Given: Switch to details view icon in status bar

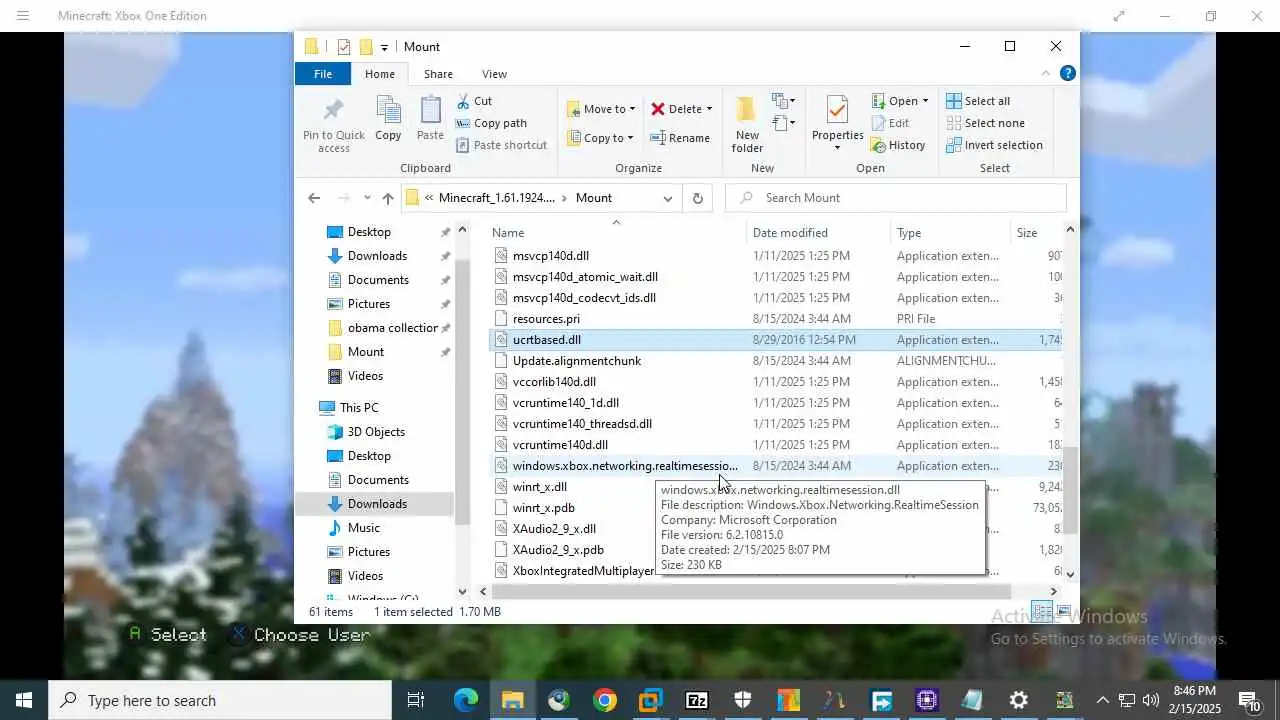Looking at the screenshot, I should [x=1042, y=611].
